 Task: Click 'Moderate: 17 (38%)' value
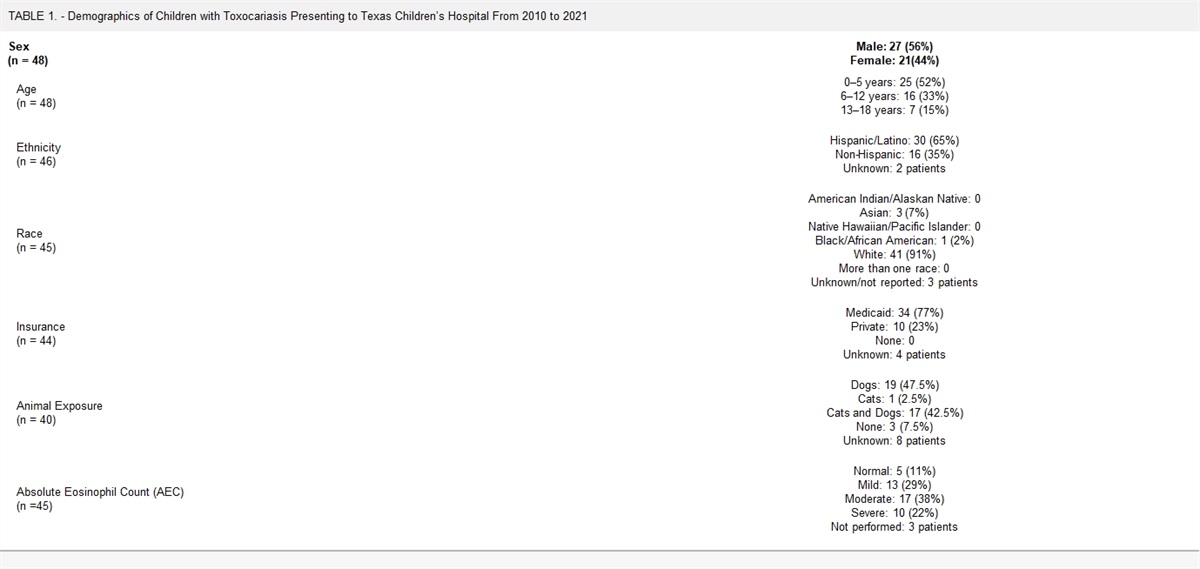(x=893, y=499)
